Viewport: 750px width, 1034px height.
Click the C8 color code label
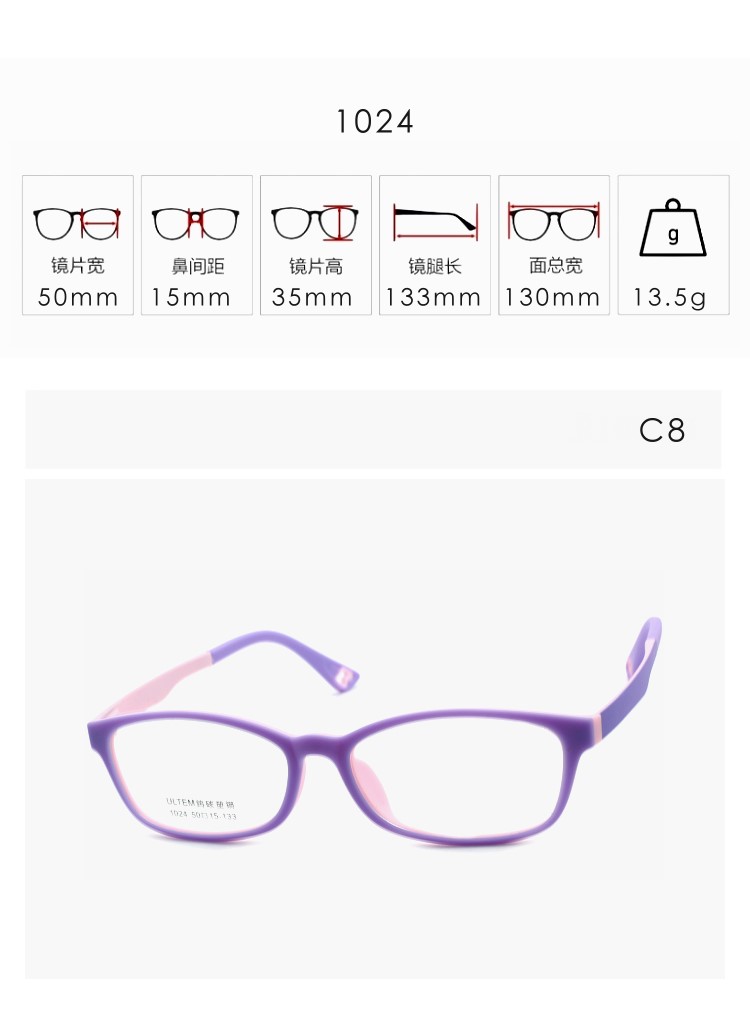[662, 431]
